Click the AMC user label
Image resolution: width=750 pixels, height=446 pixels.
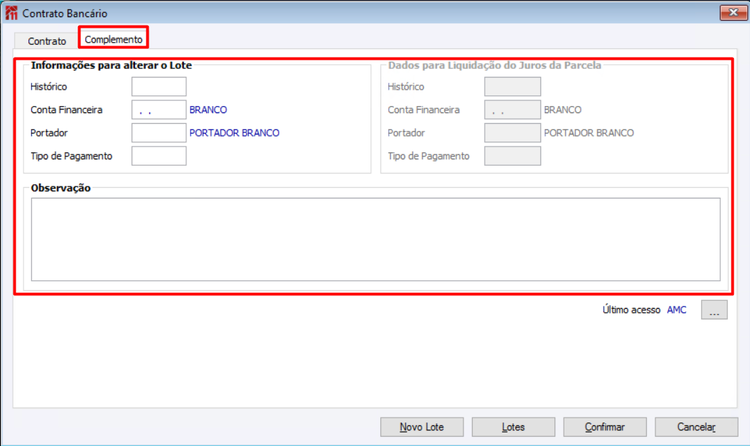[x=676, y=310]
